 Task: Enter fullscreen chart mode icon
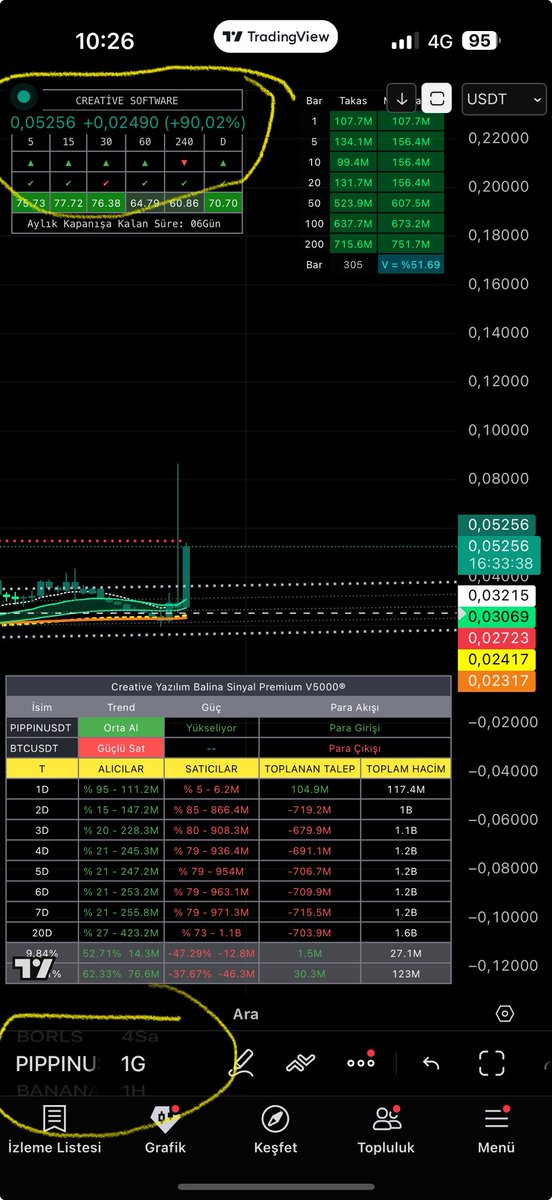[491, 1063]
